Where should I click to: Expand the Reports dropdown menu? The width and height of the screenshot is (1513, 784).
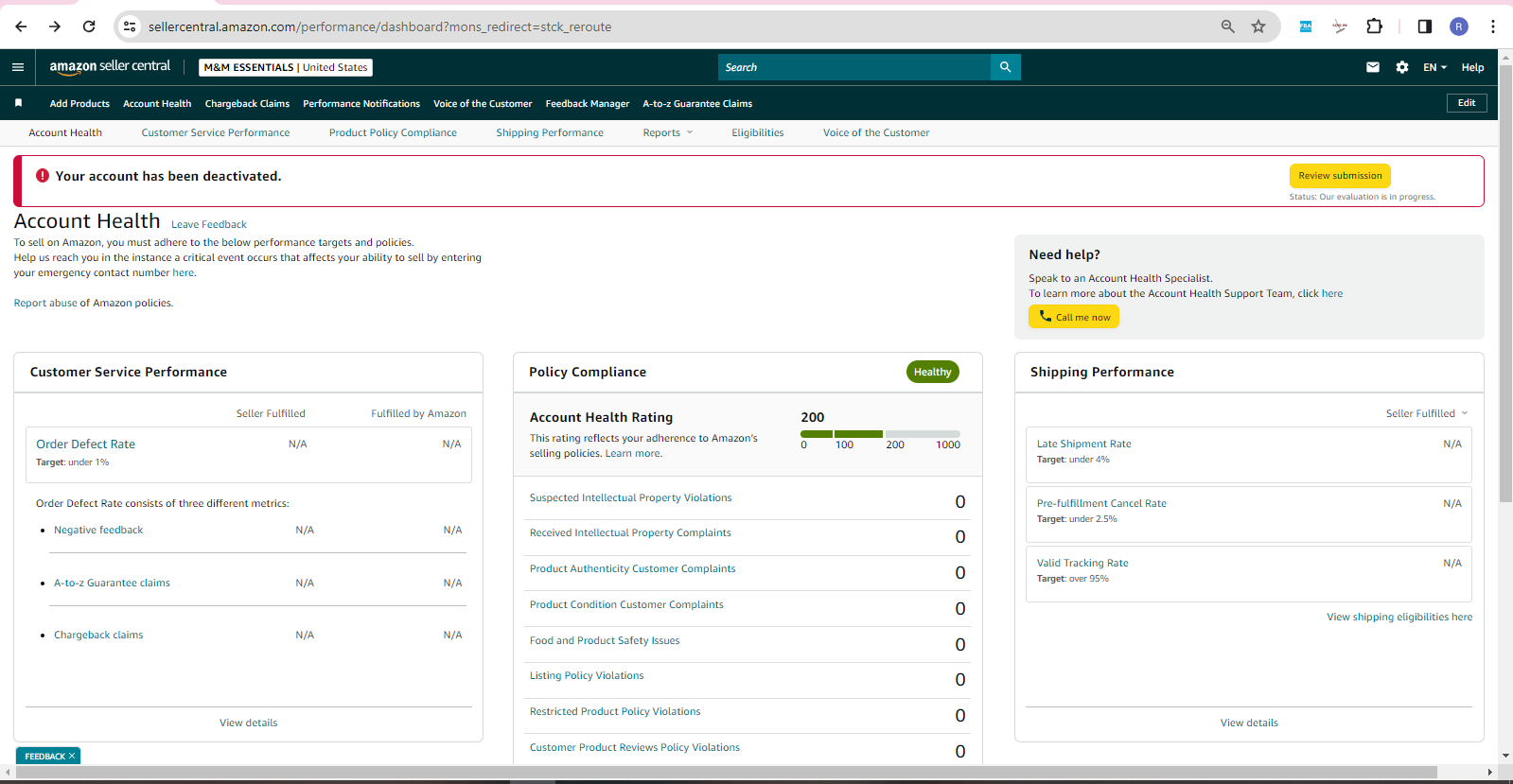[668, 132]
